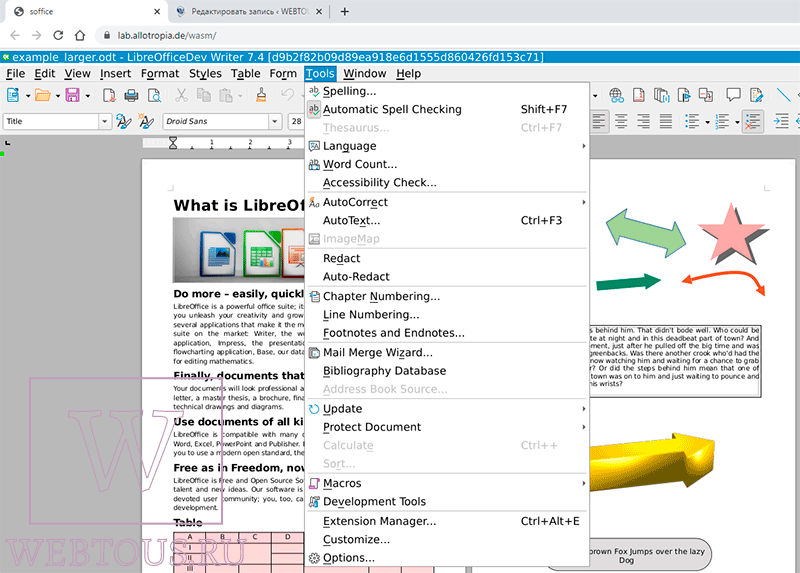This screenshot has width=800, height=573.
Task: Click the Center alignment icon
Action: click(x=621, y=121)
